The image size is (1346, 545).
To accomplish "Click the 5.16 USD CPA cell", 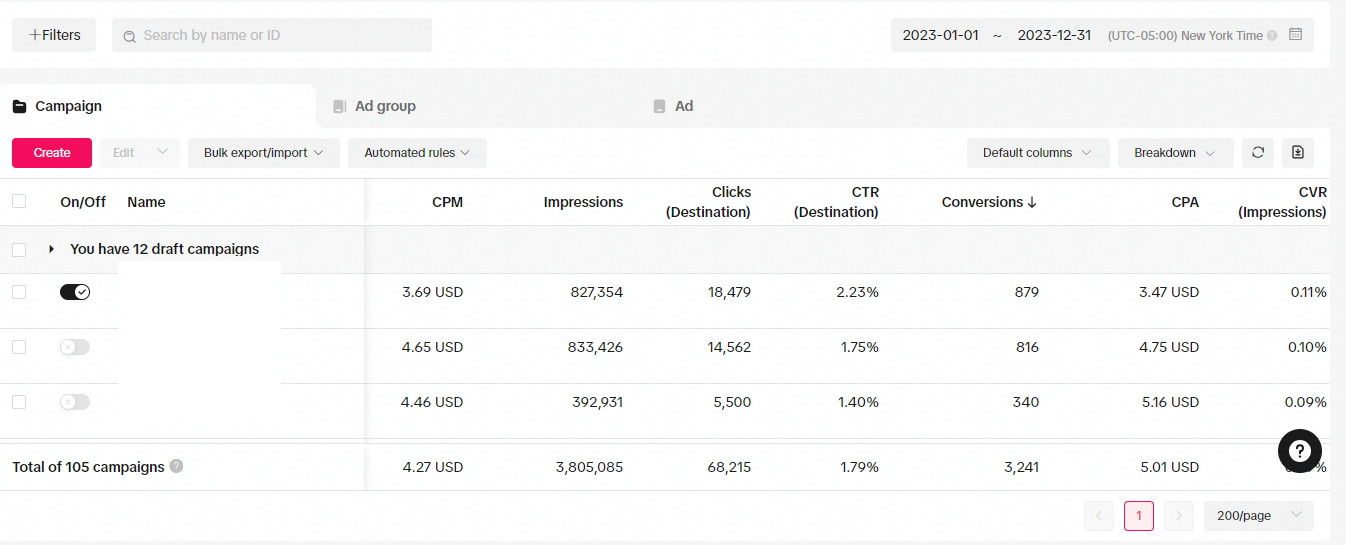I will click(x=1168, y=402).
